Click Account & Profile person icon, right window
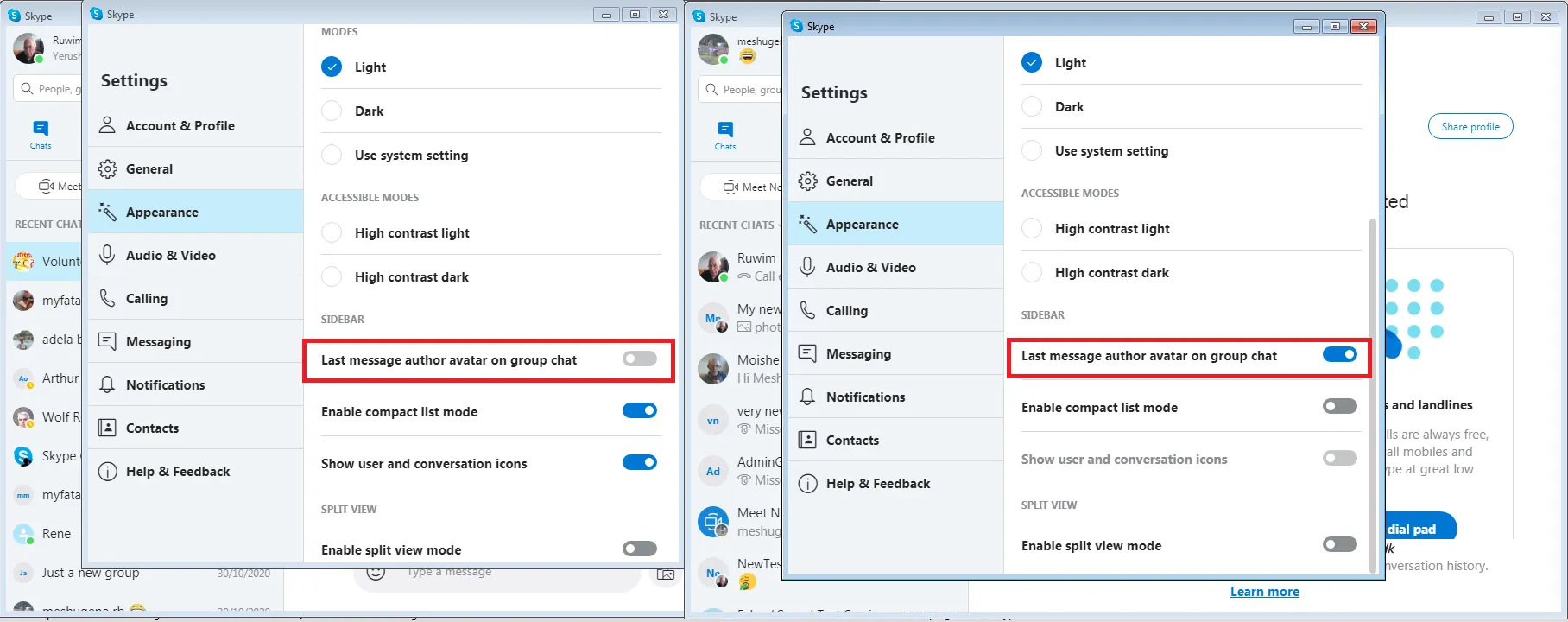This screenshot has height=622, width=1568. [x=807, y=137]
